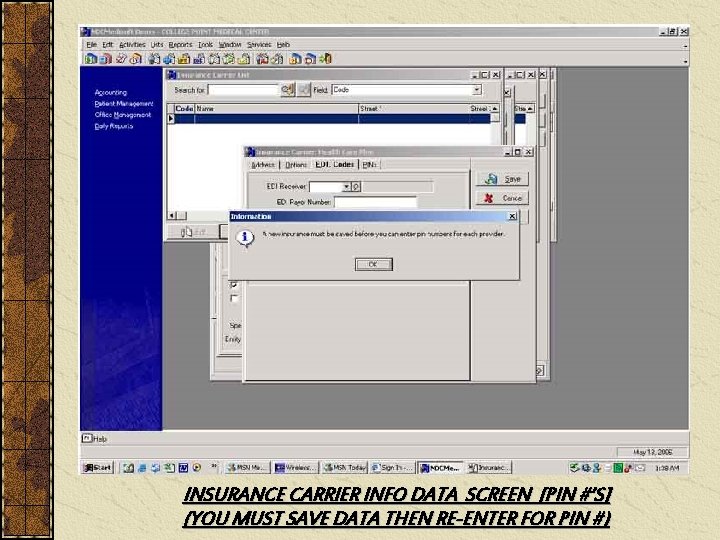Image resolution: width=720 pixels, height=540 pixels.
Task: Click into the EDI Payor Number field
Action: click(375, 202)
